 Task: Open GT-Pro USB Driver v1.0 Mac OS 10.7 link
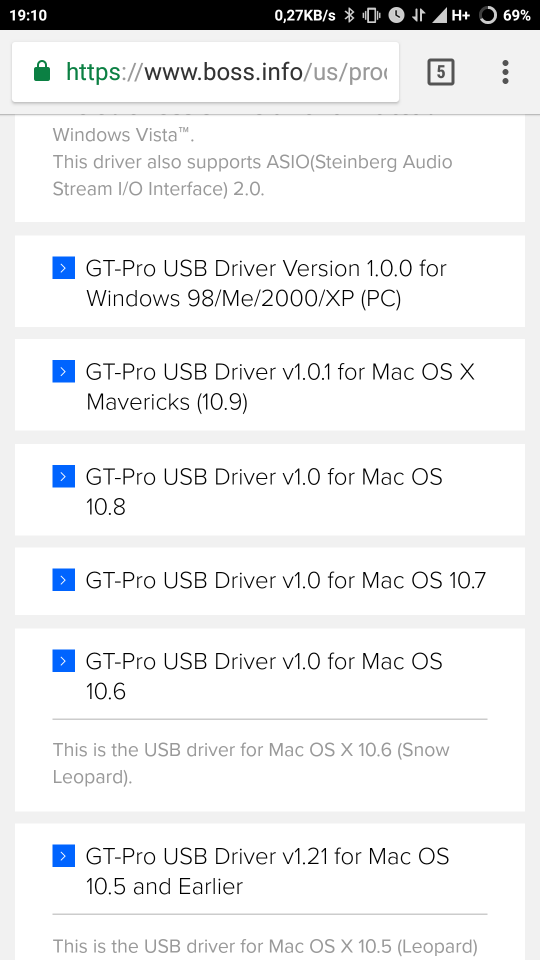286,580
